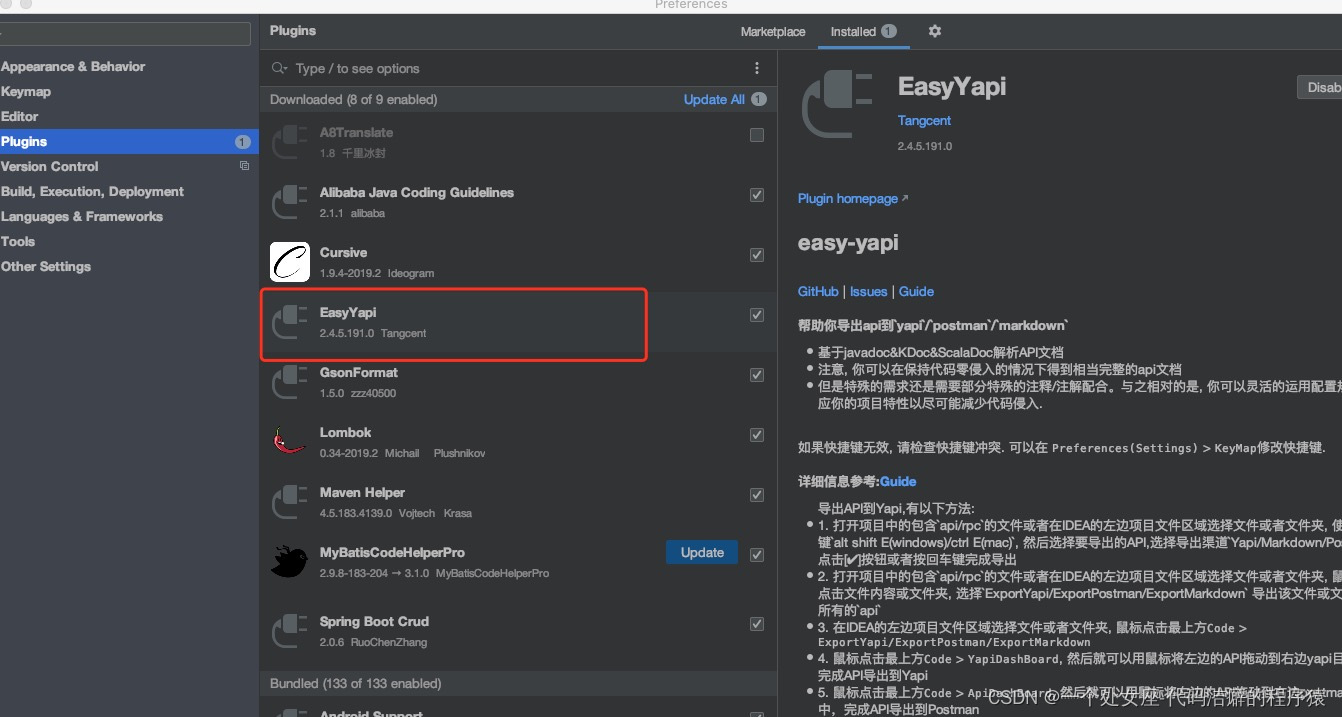
Task: Enable the A8Translate plugin checkbox
Action: pos(757,135)
